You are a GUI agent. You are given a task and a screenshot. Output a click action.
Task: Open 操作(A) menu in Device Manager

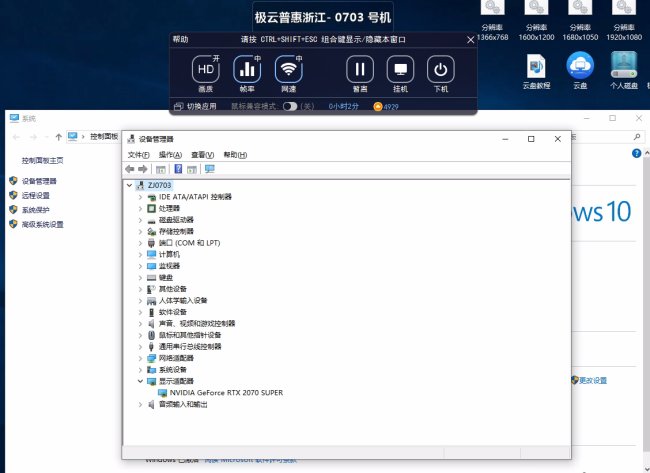[170, 155]
